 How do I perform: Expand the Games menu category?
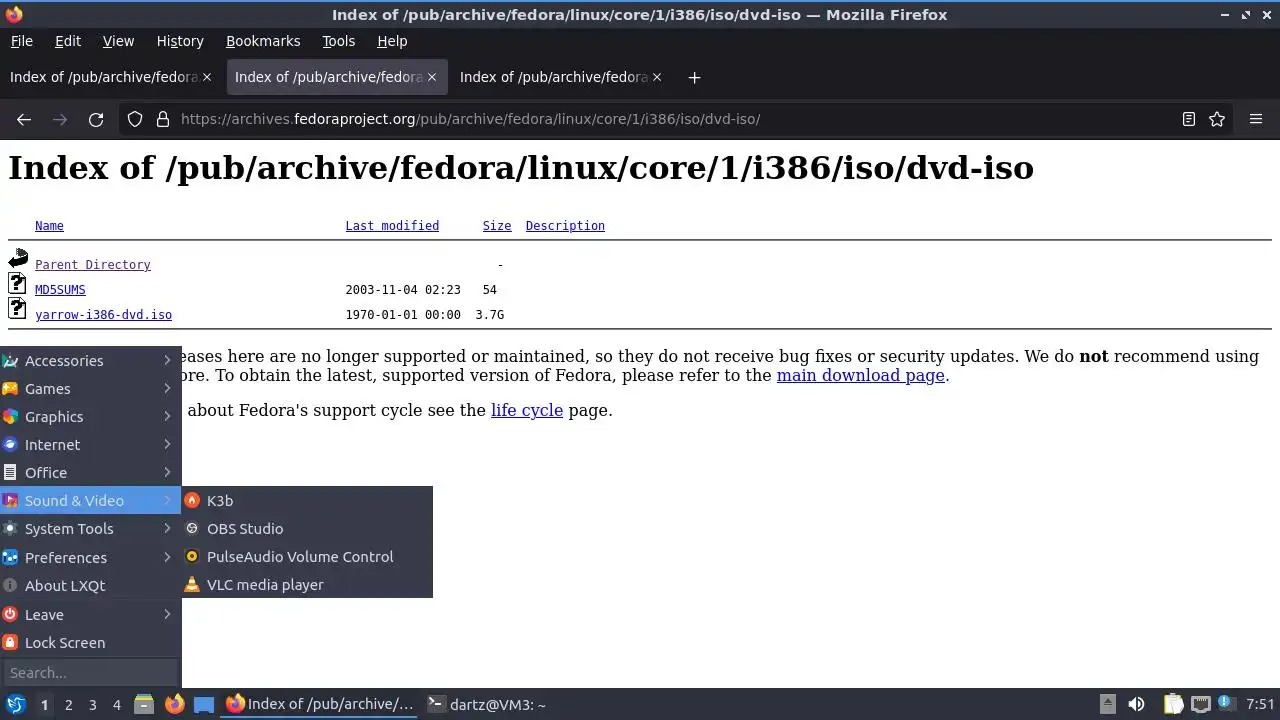click(90, 389)
